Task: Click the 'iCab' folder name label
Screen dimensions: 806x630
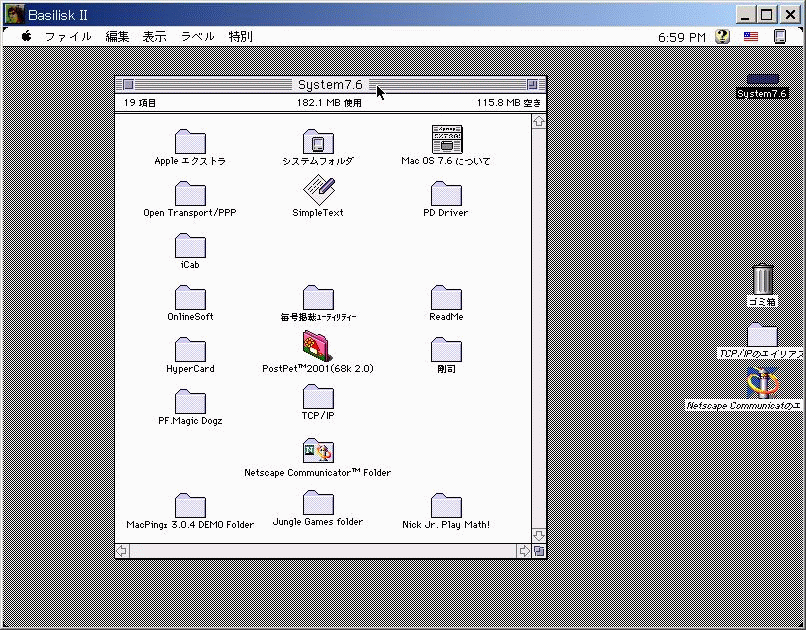Action: (x=190, y=265)
